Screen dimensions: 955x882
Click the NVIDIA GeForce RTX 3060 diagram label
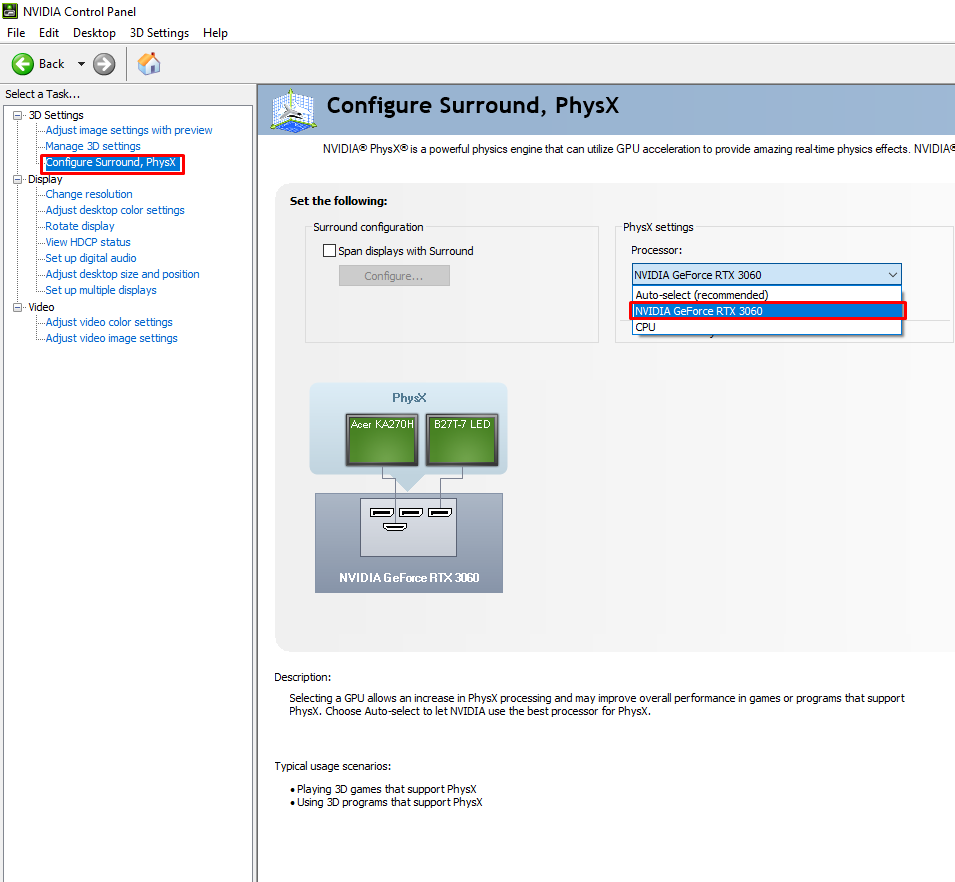click(409, 577)
